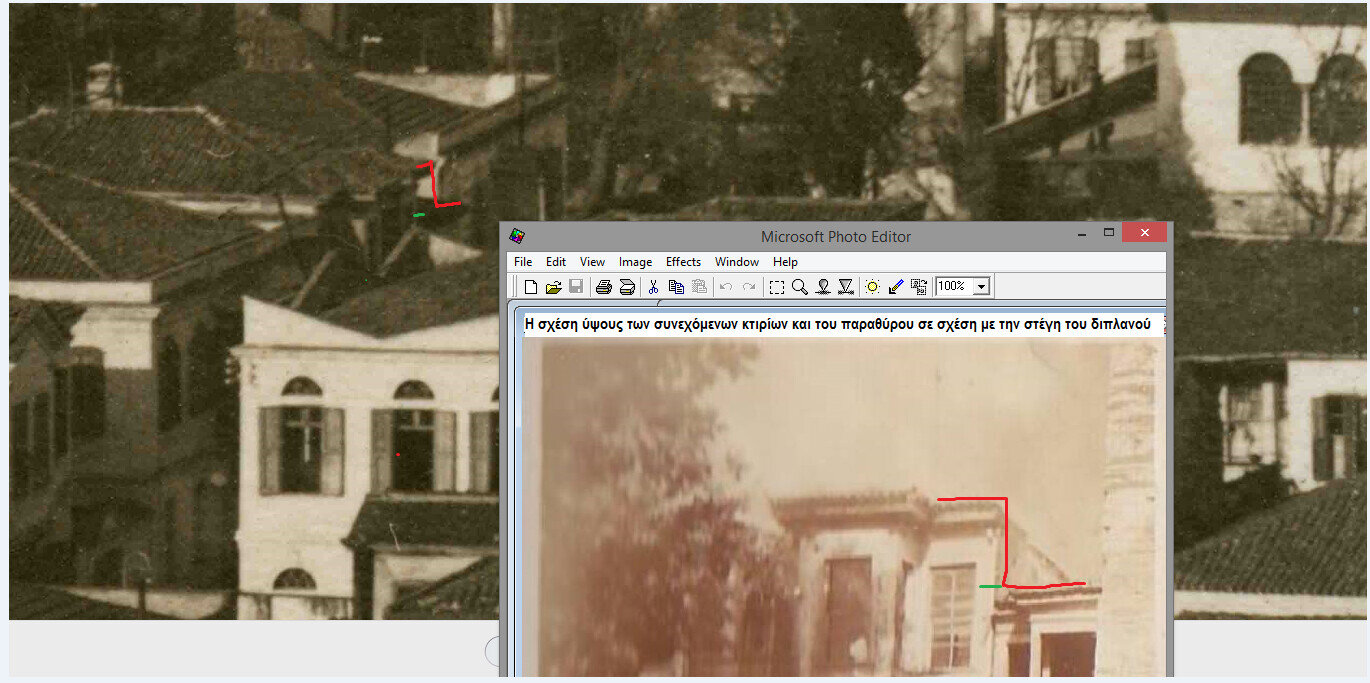Image resolution: width=1370 pixels, height=683 pixels.
Task: Select the Smudge tool icon
Action: click(822, 287)
